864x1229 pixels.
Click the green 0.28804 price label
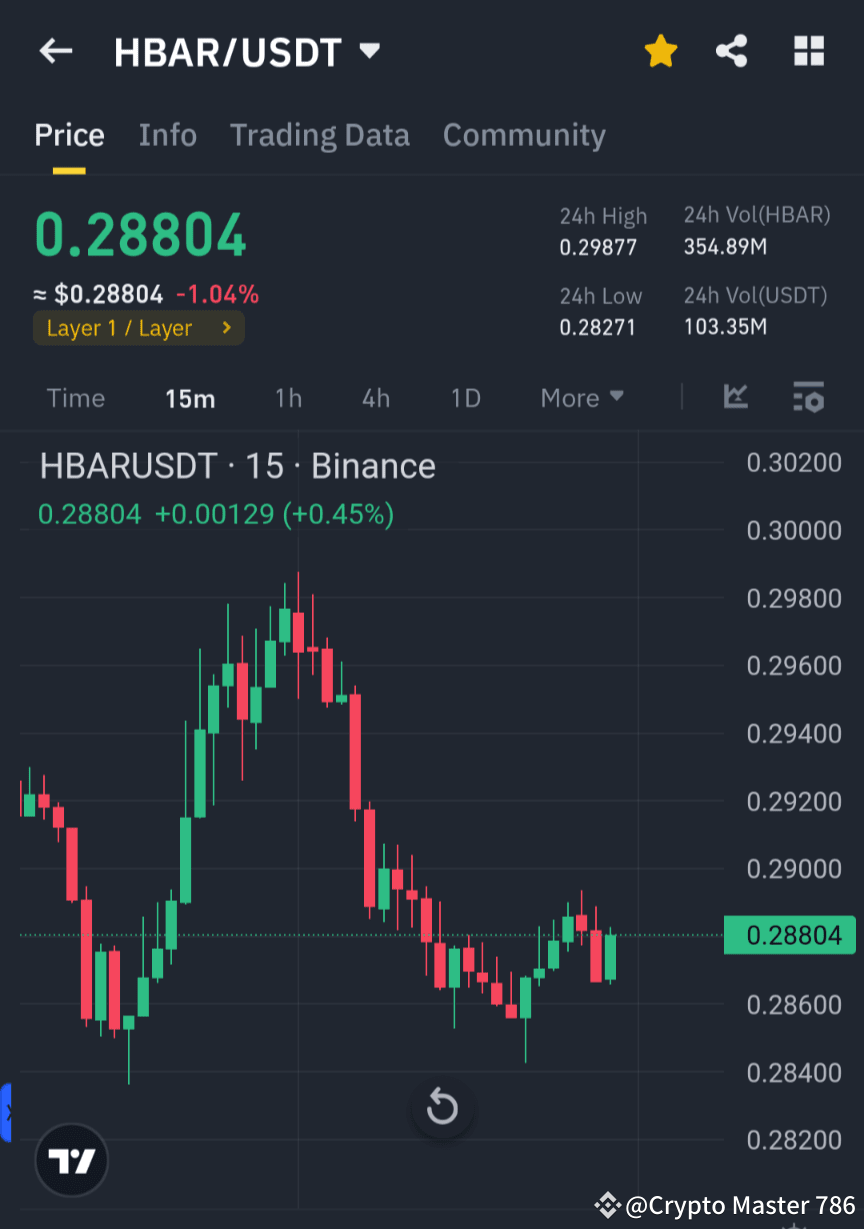pos(789,935)
